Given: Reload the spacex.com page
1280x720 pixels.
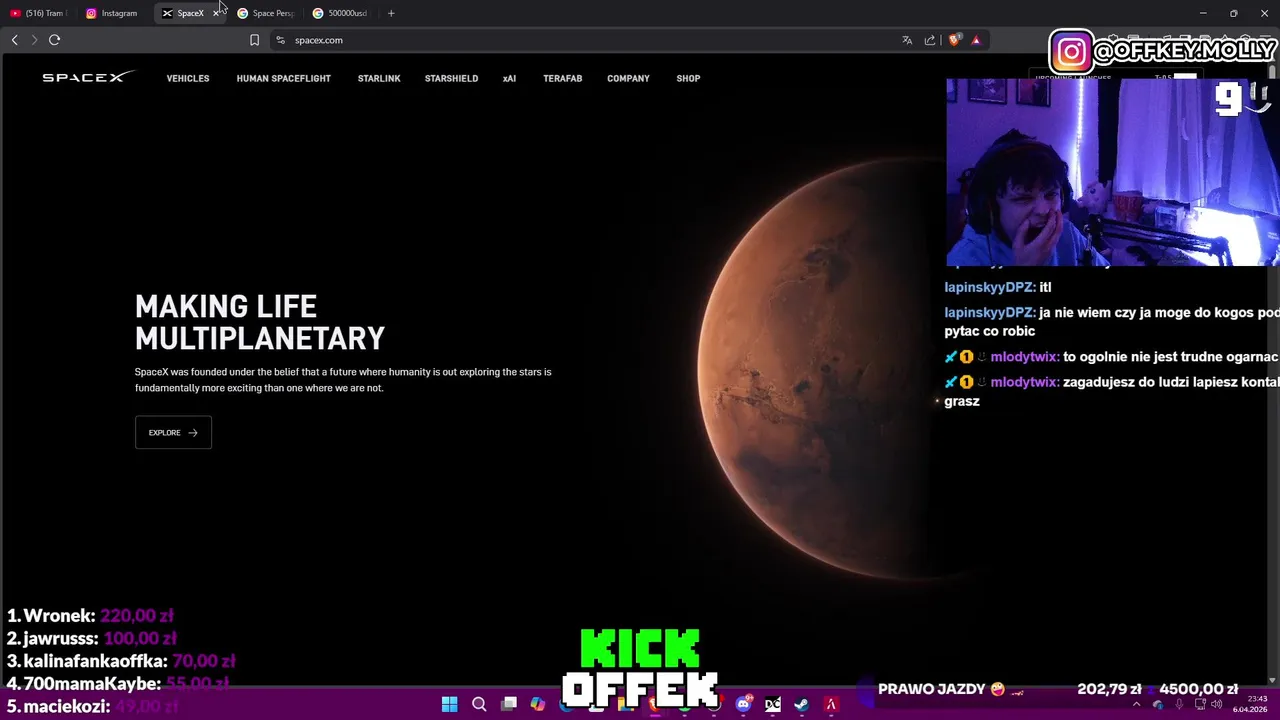Looking at the screenshot, I should pos(54,40).
